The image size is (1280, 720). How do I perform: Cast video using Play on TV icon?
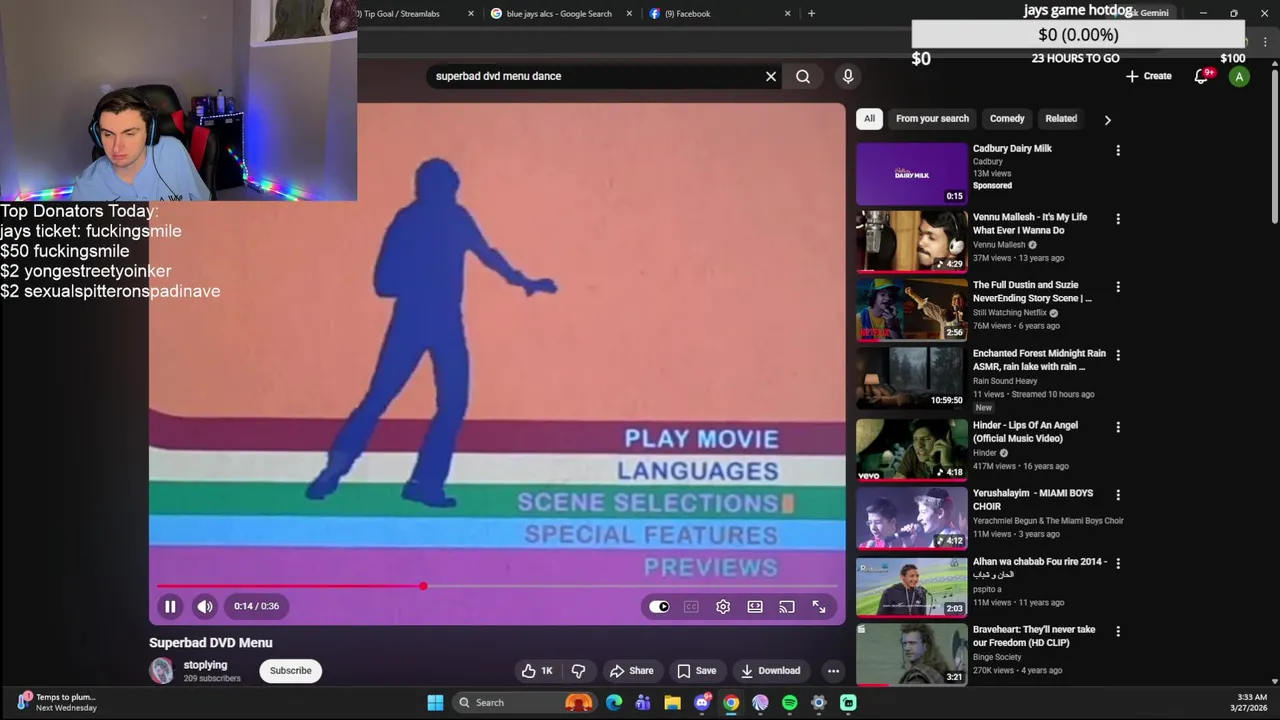(x=787, y=606)
